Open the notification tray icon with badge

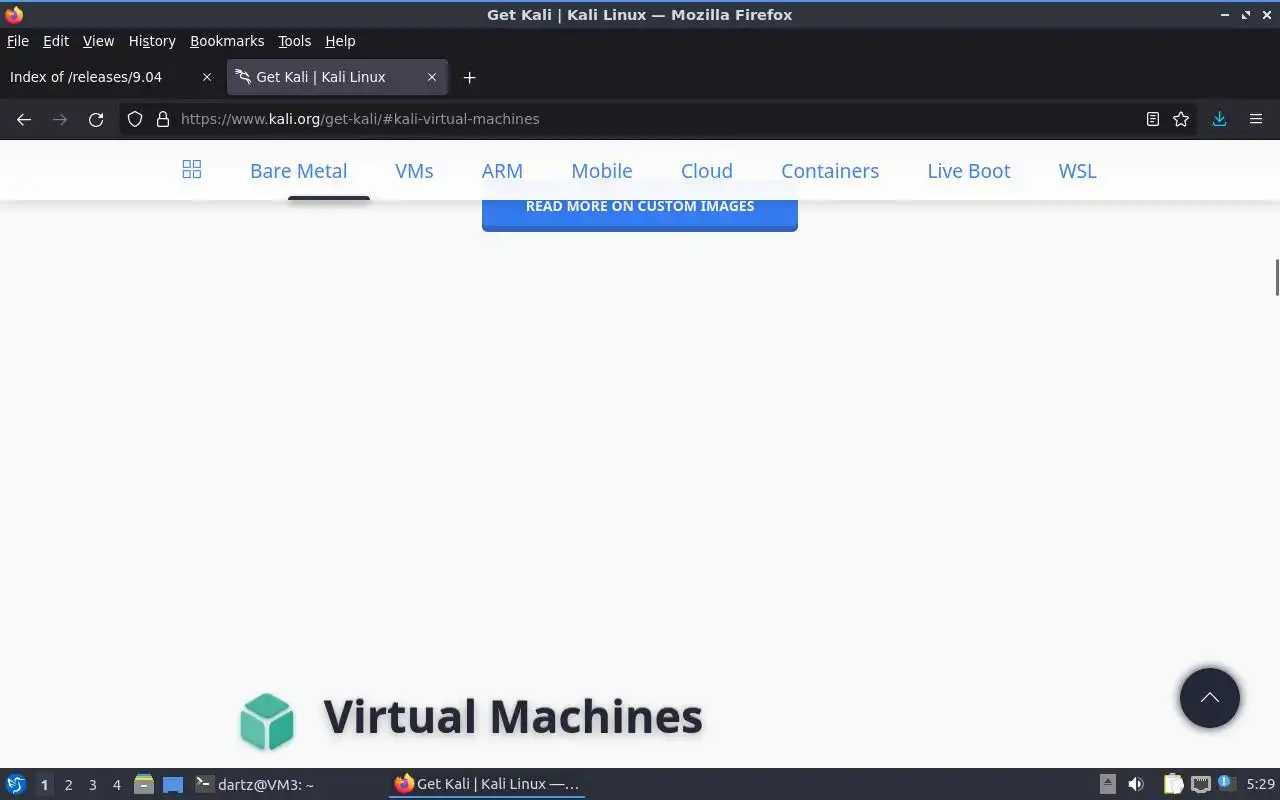point(1227,783)
